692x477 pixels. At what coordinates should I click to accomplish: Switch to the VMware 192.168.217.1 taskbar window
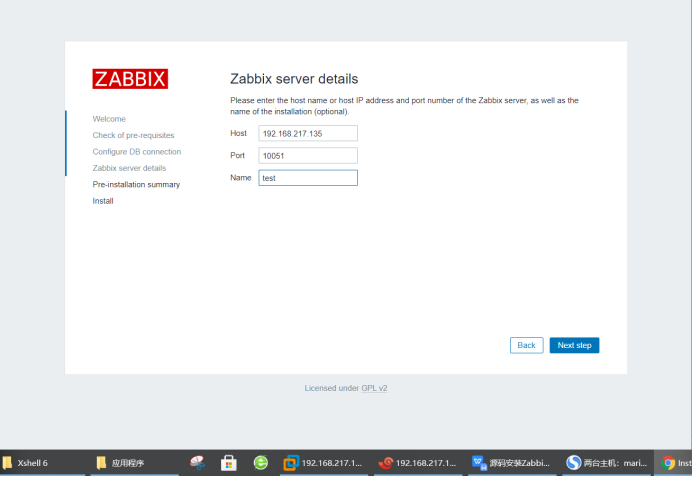(x=323, y=463)
